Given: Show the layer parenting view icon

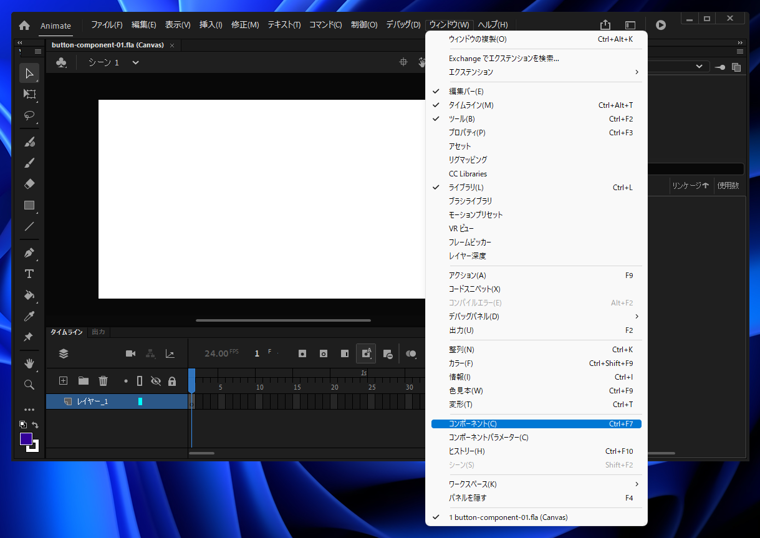Looking at the screenshot, I should [151, 353].
